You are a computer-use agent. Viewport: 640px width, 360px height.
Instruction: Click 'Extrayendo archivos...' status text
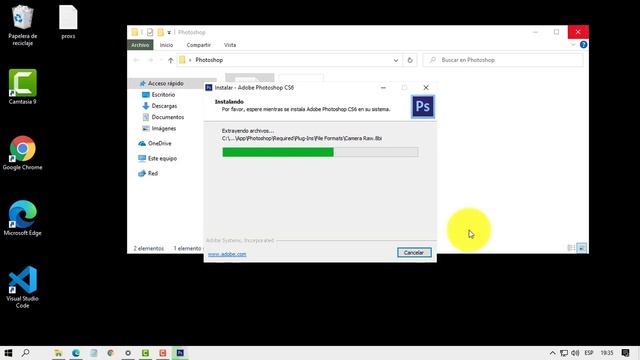248,131
